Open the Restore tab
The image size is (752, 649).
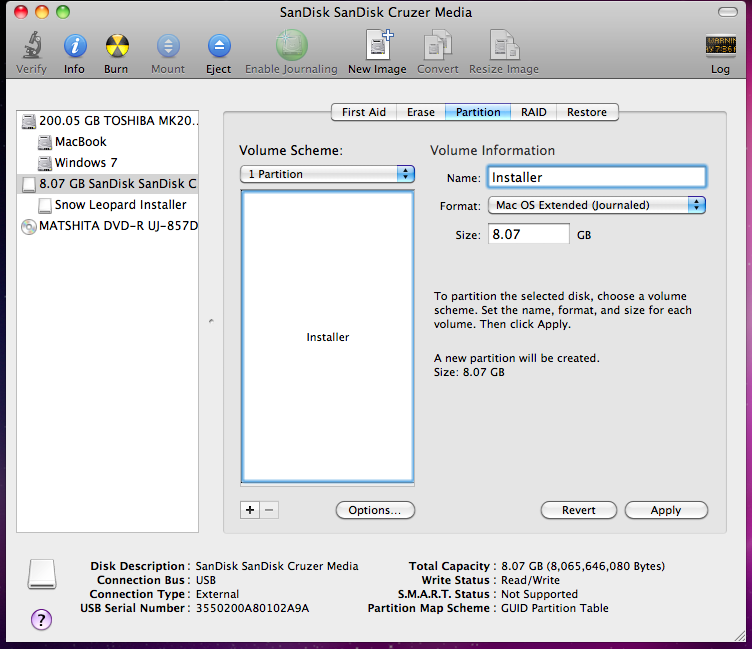pyautogui.click(x=587, y=112)
